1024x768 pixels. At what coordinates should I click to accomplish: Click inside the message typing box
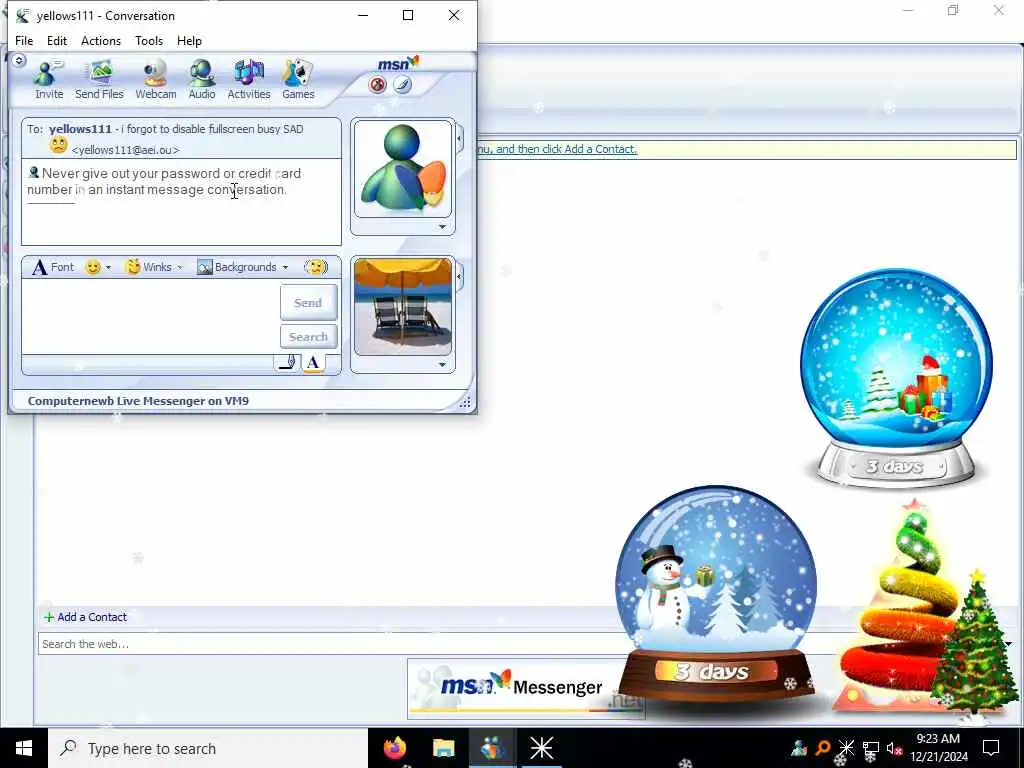point(150,317)
